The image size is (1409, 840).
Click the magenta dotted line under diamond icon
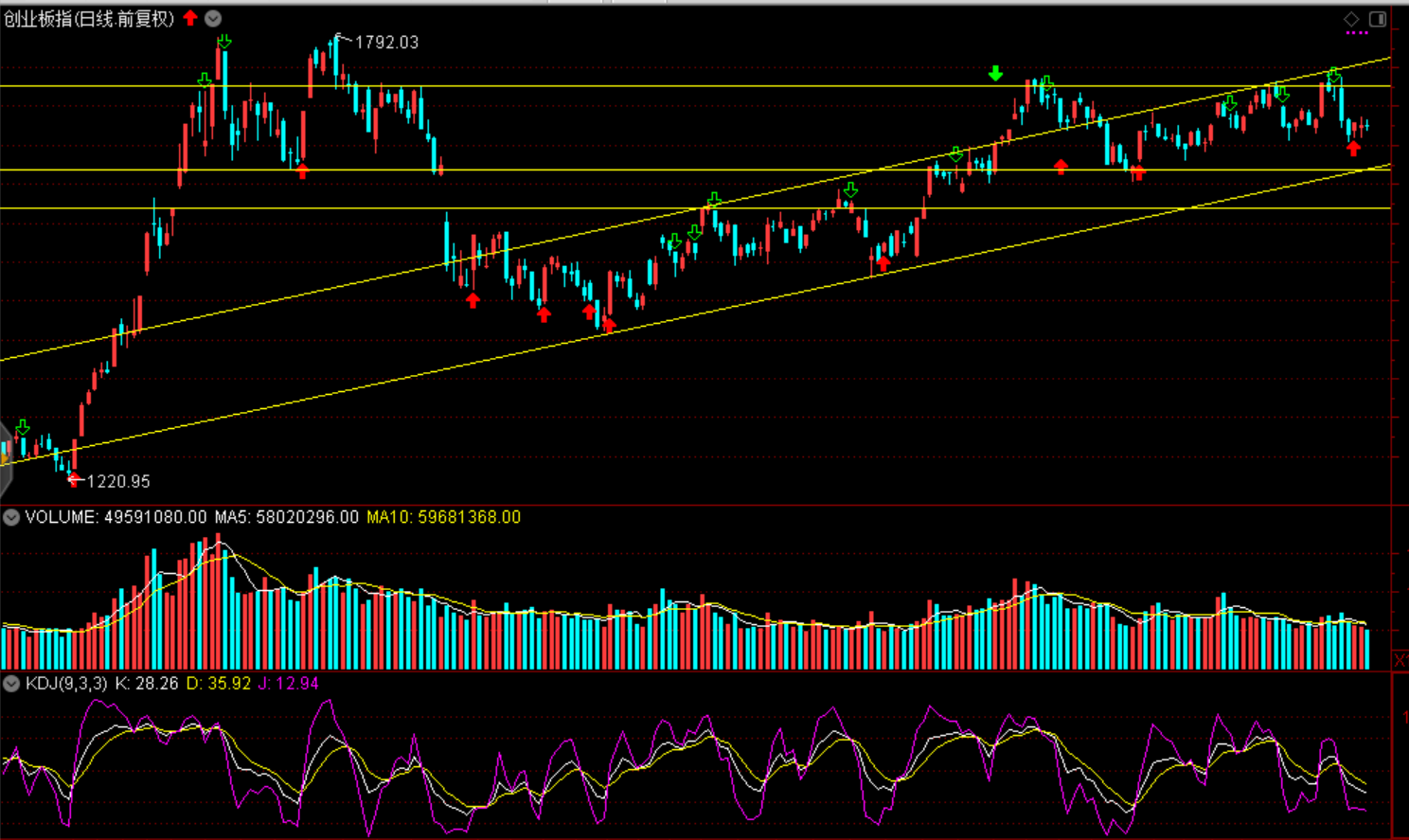(1357, 33)
